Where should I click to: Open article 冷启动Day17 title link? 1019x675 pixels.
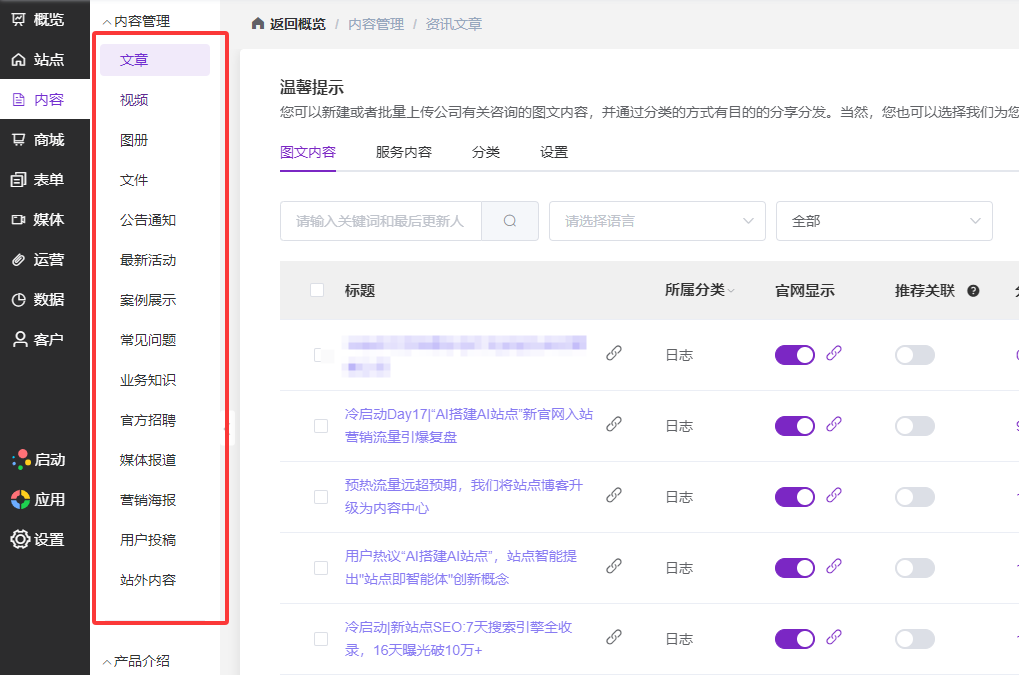pos(469,426)
